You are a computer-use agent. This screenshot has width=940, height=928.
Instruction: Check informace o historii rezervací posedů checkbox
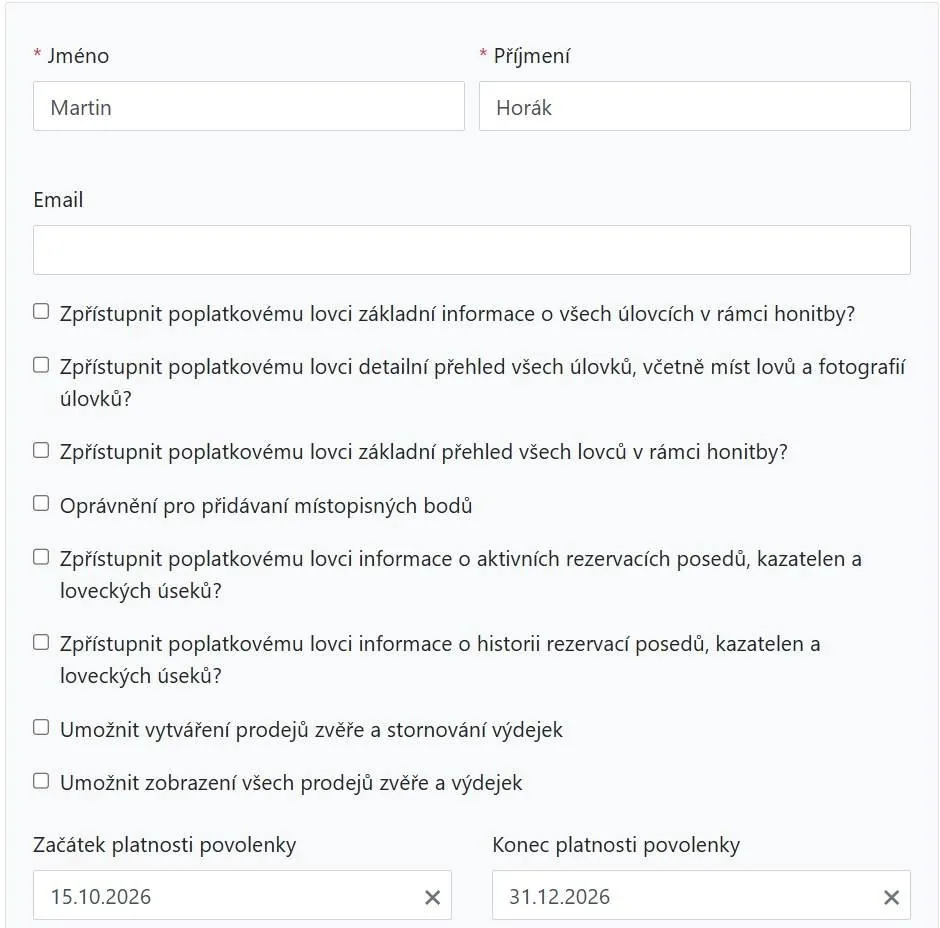click(x=41, y=642)
